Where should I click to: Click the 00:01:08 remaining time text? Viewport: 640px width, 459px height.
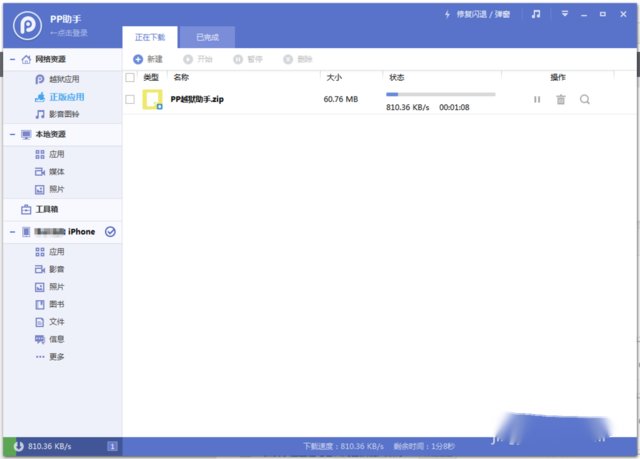(454, 108)
